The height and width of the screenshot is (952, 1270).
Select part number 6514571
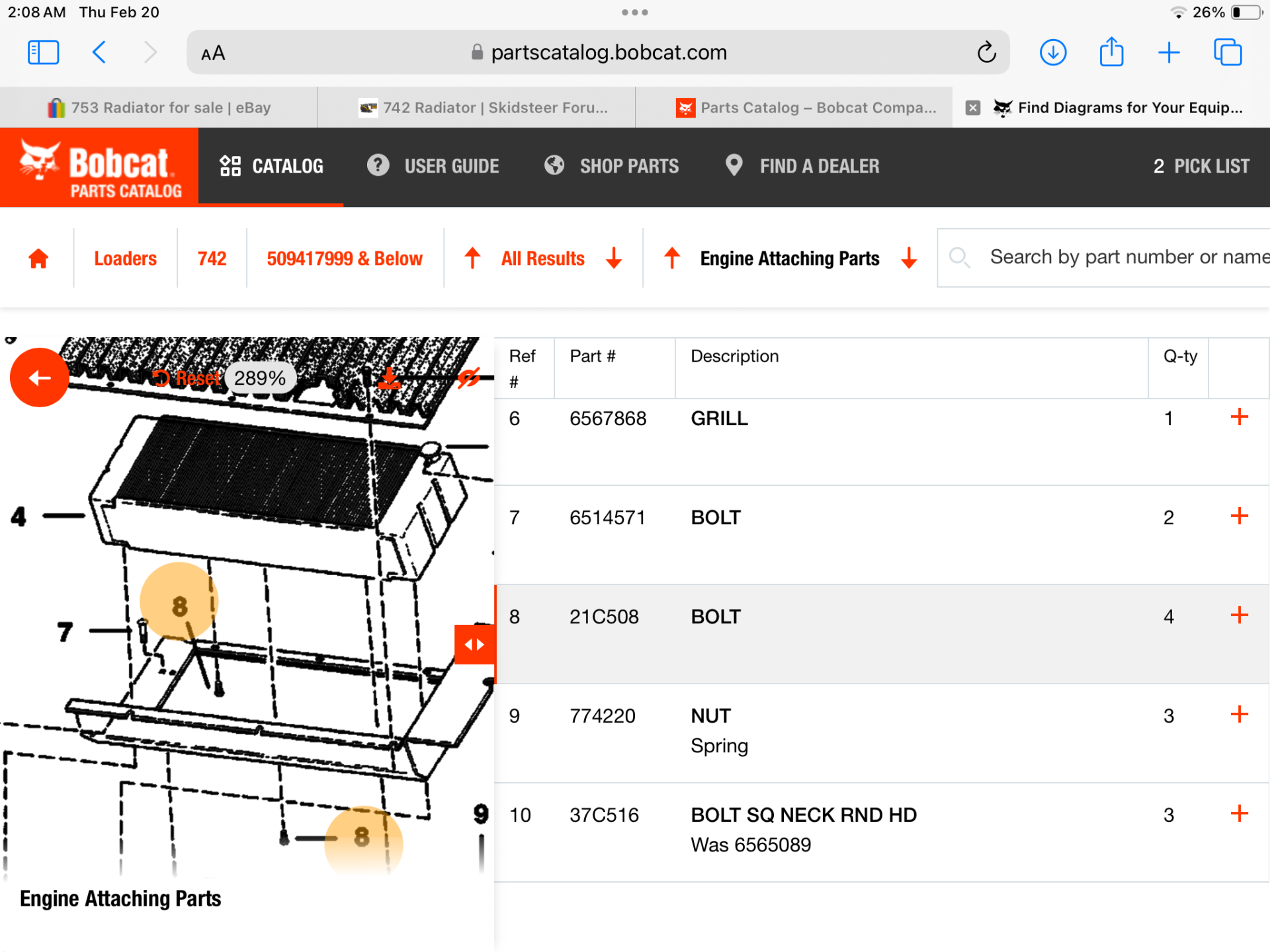tap(607, 518)
